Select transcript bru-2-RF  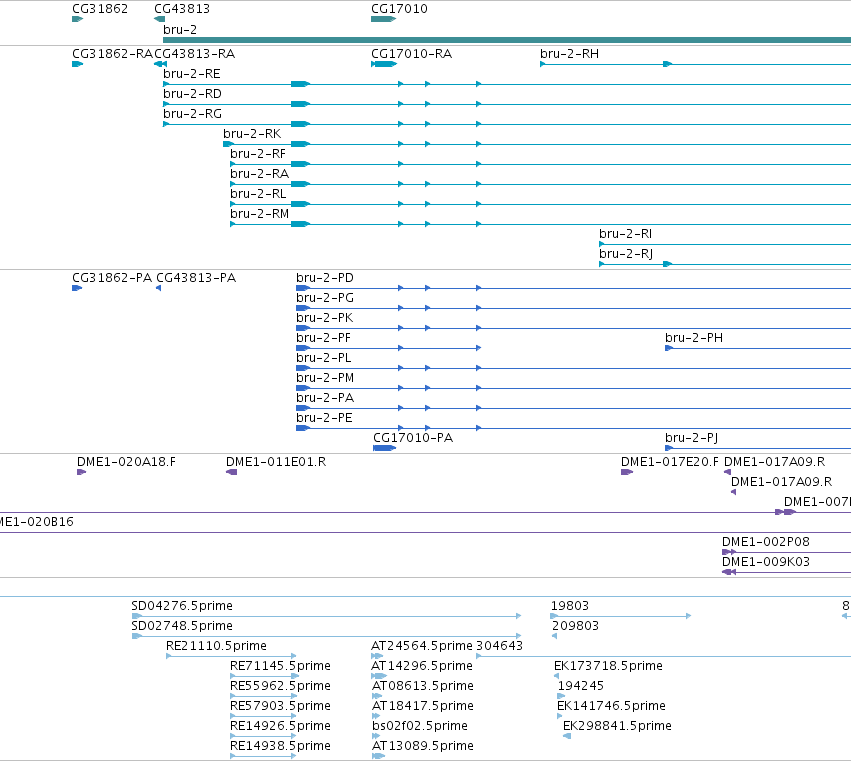click(x=258, y=154)
